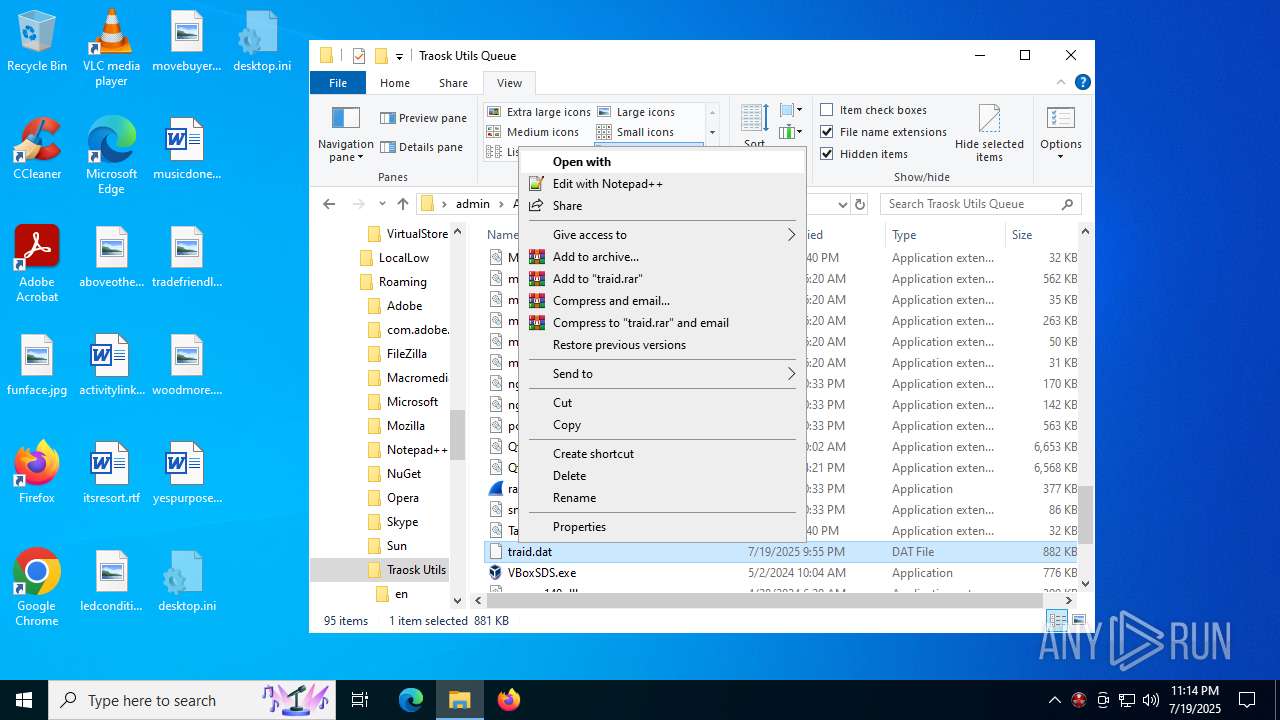Select the FileZilla folder in tree

point(409,354)
